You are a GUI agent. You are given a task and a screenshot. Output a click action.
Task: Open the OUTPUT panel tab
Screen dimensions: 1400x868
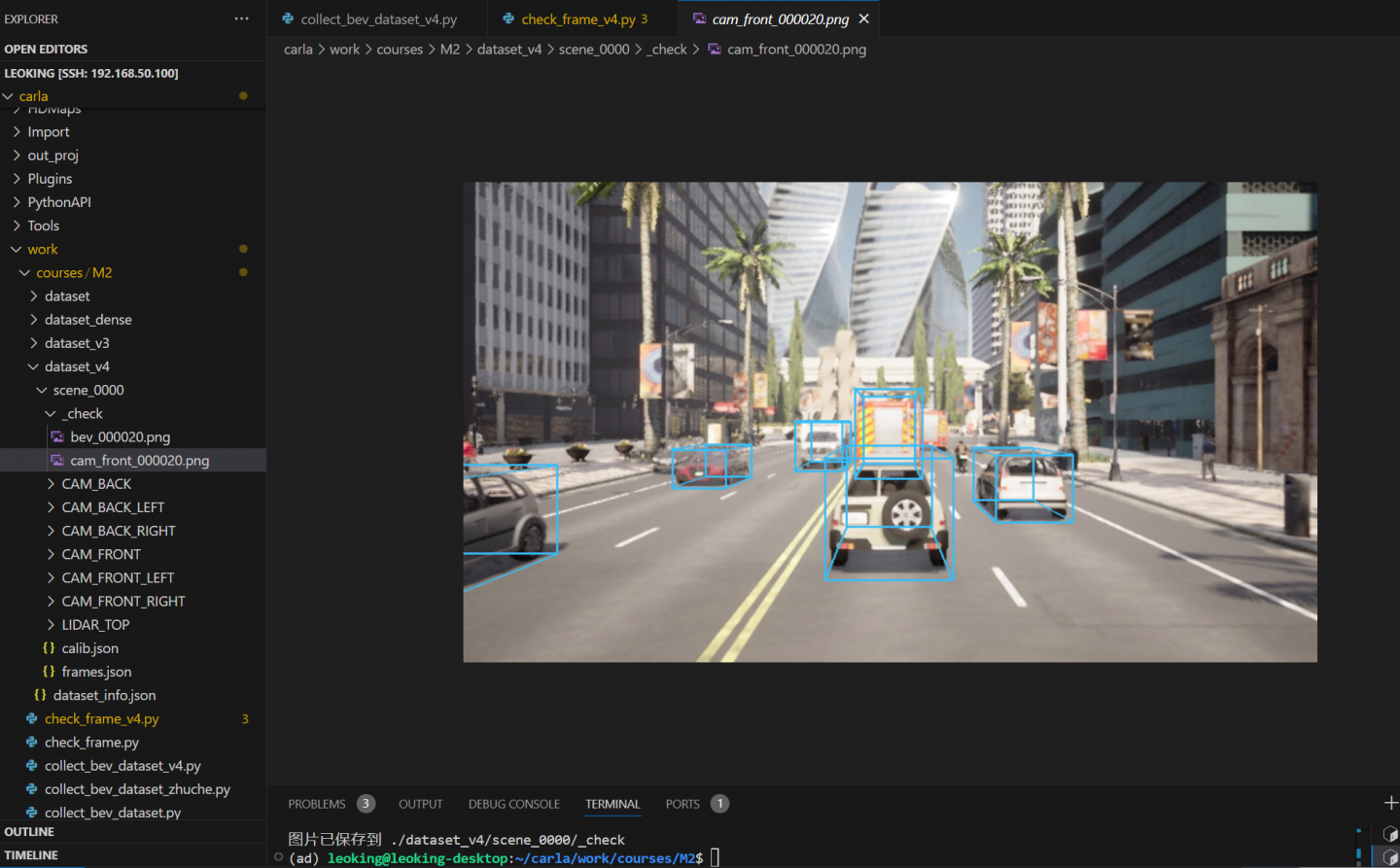pyautogui.click(x=420, y=804)
